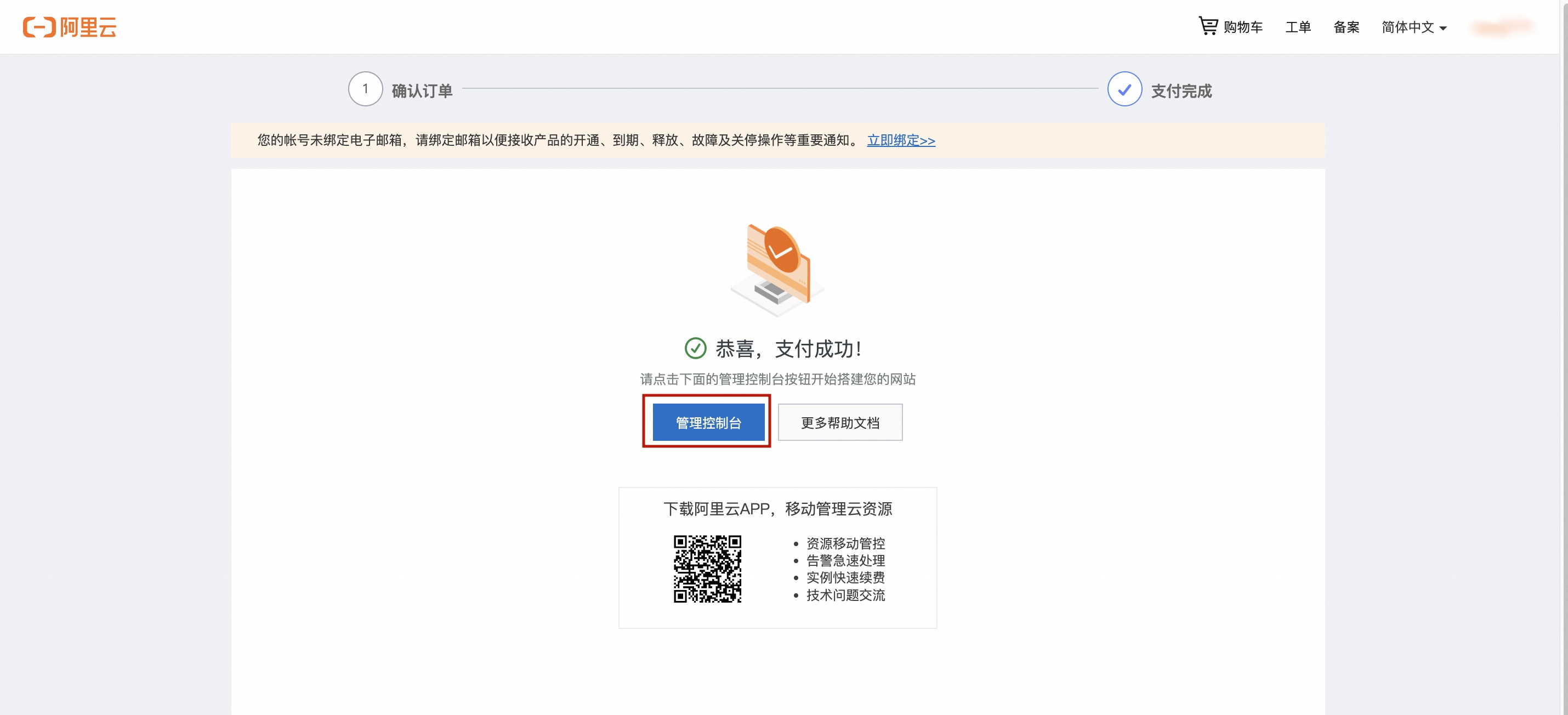
Task: Click the text 告警急速处理
Action: [x=845, y=560]
